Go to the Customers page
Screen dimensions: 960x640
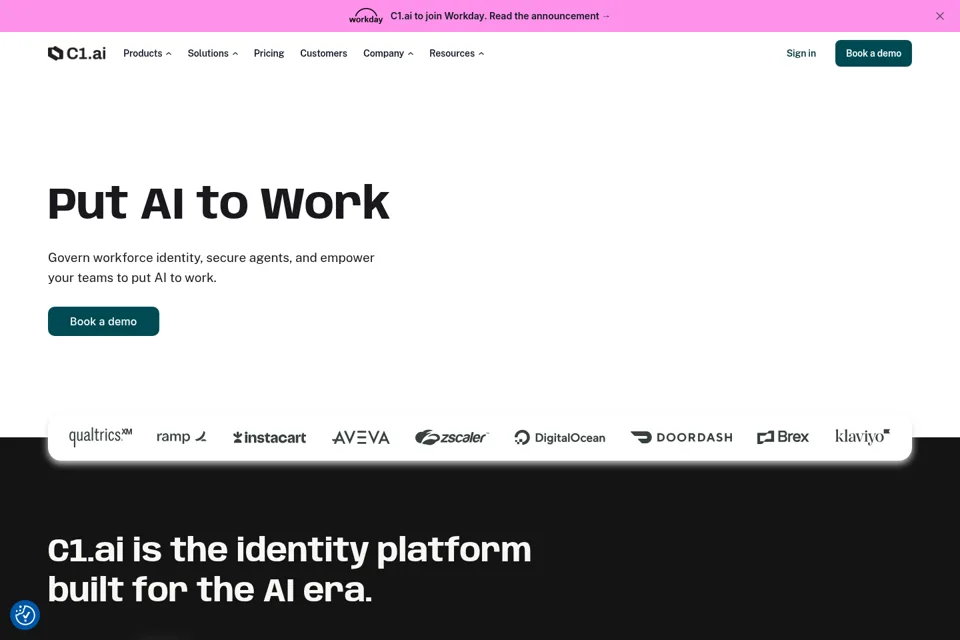click(x=323, y=53)
